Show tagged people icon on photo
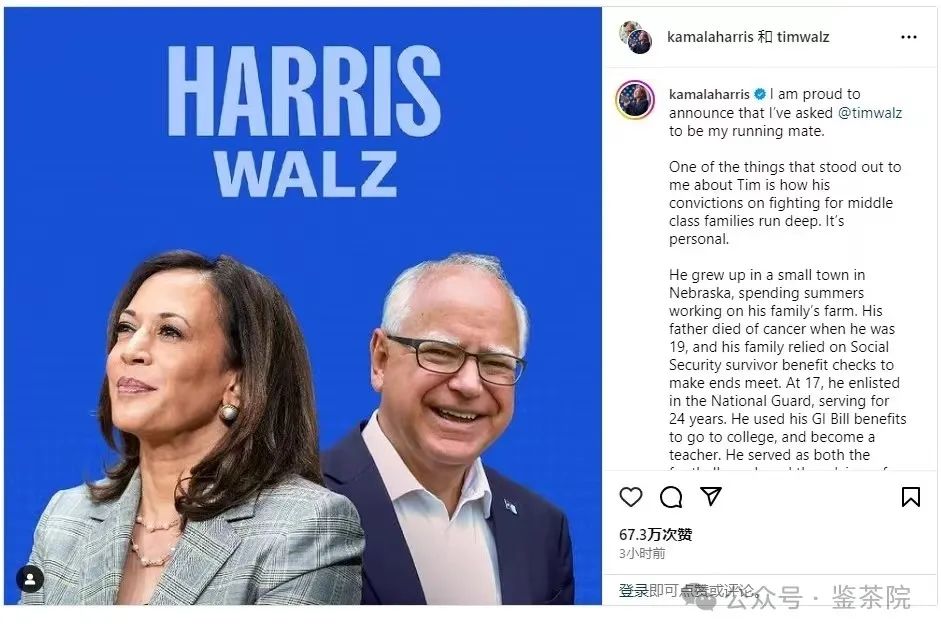This screenshot has height=636, width=941. [29, 579]
